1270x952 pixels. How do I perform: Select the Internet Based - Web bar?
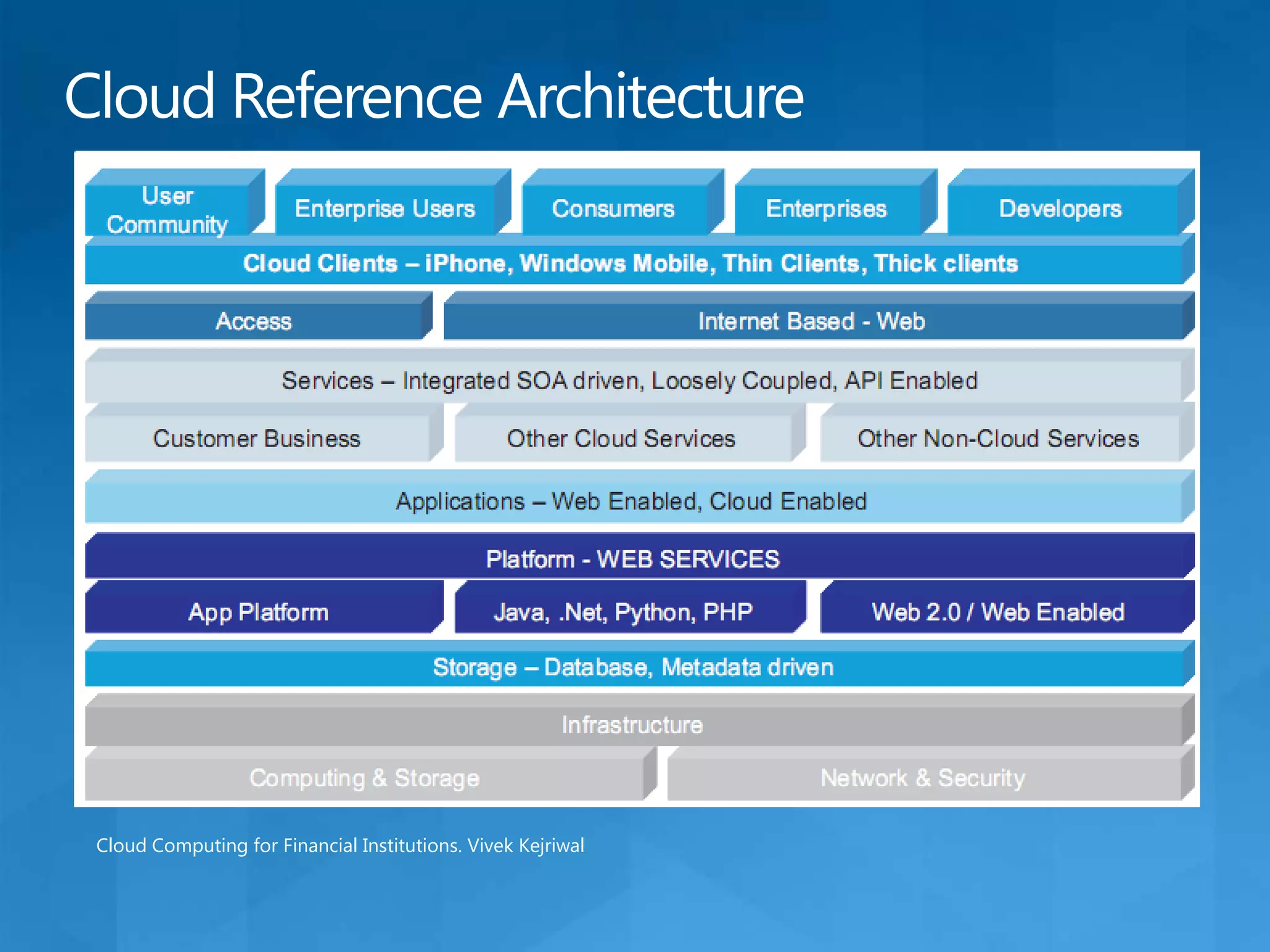(811, 321)
